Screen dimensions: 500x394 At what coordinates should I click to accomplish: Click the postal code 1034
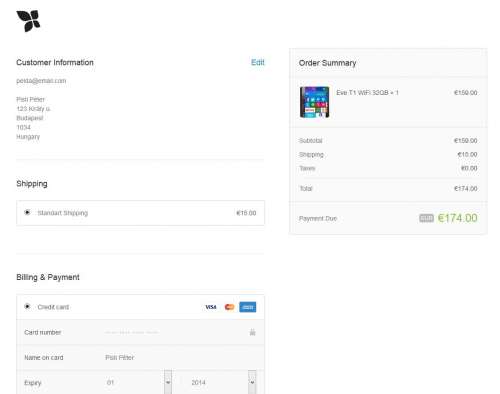23,127
